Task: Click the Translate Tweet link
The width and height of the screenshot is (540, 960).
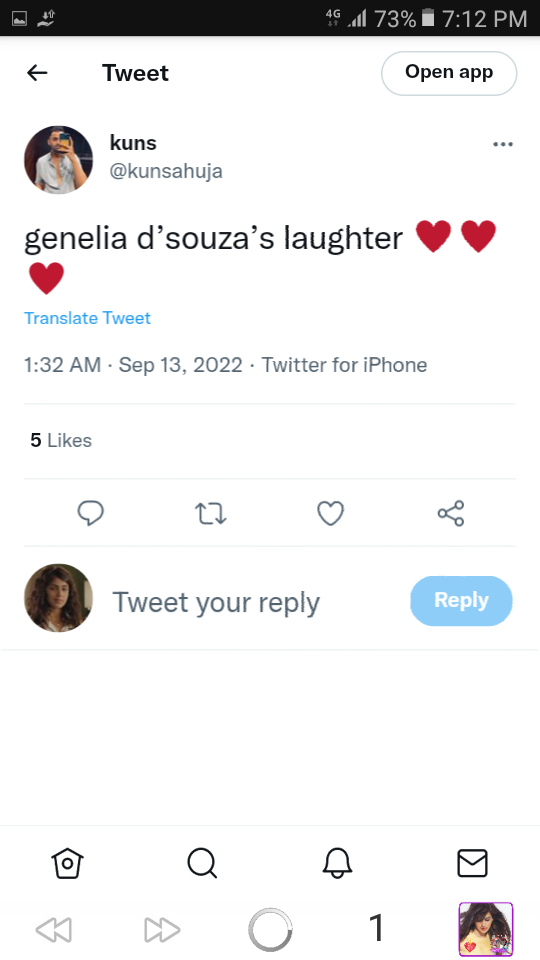Action: click(88, 318)
